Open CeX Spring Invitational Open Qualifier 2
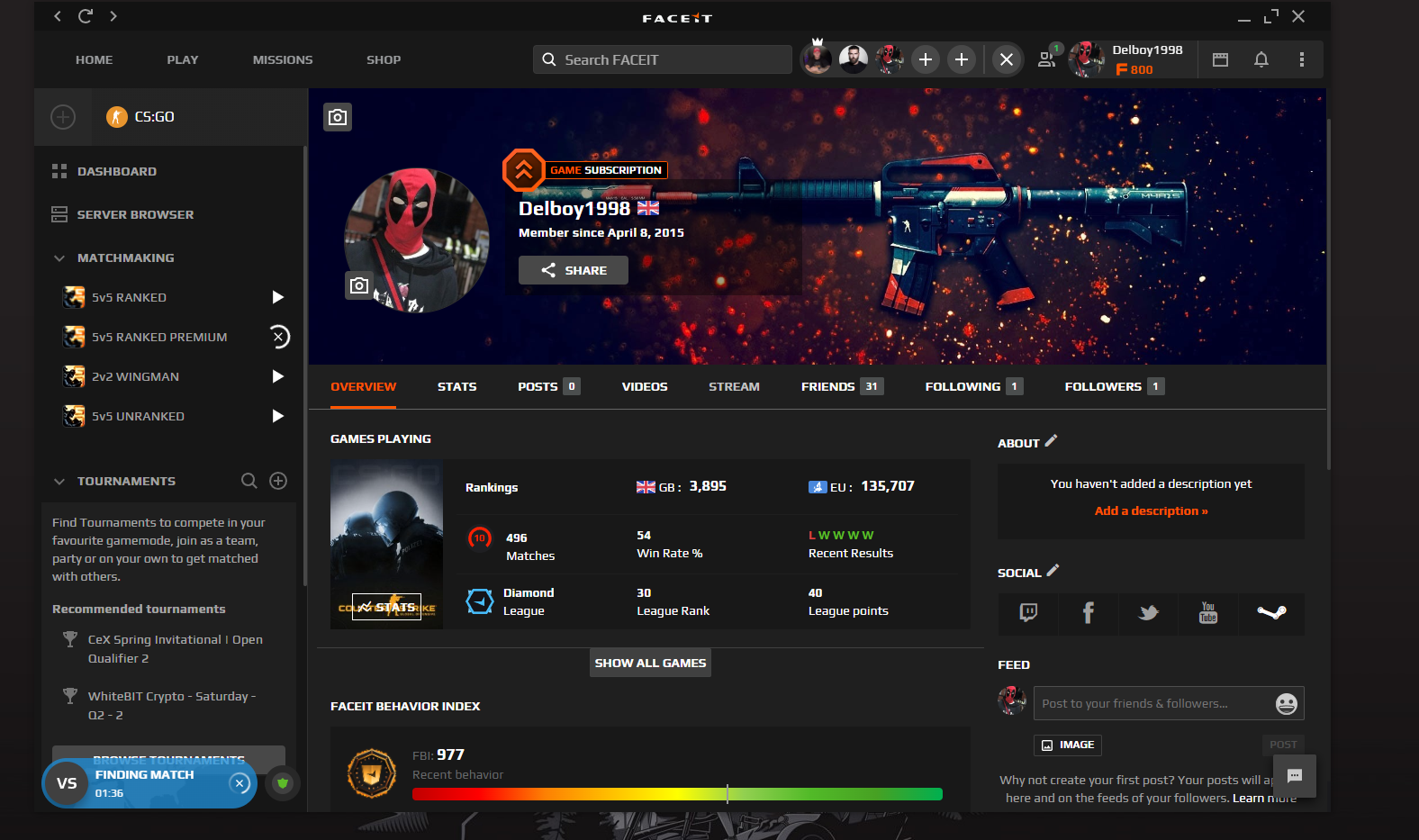1419x840 pixels. click(175, 649)
